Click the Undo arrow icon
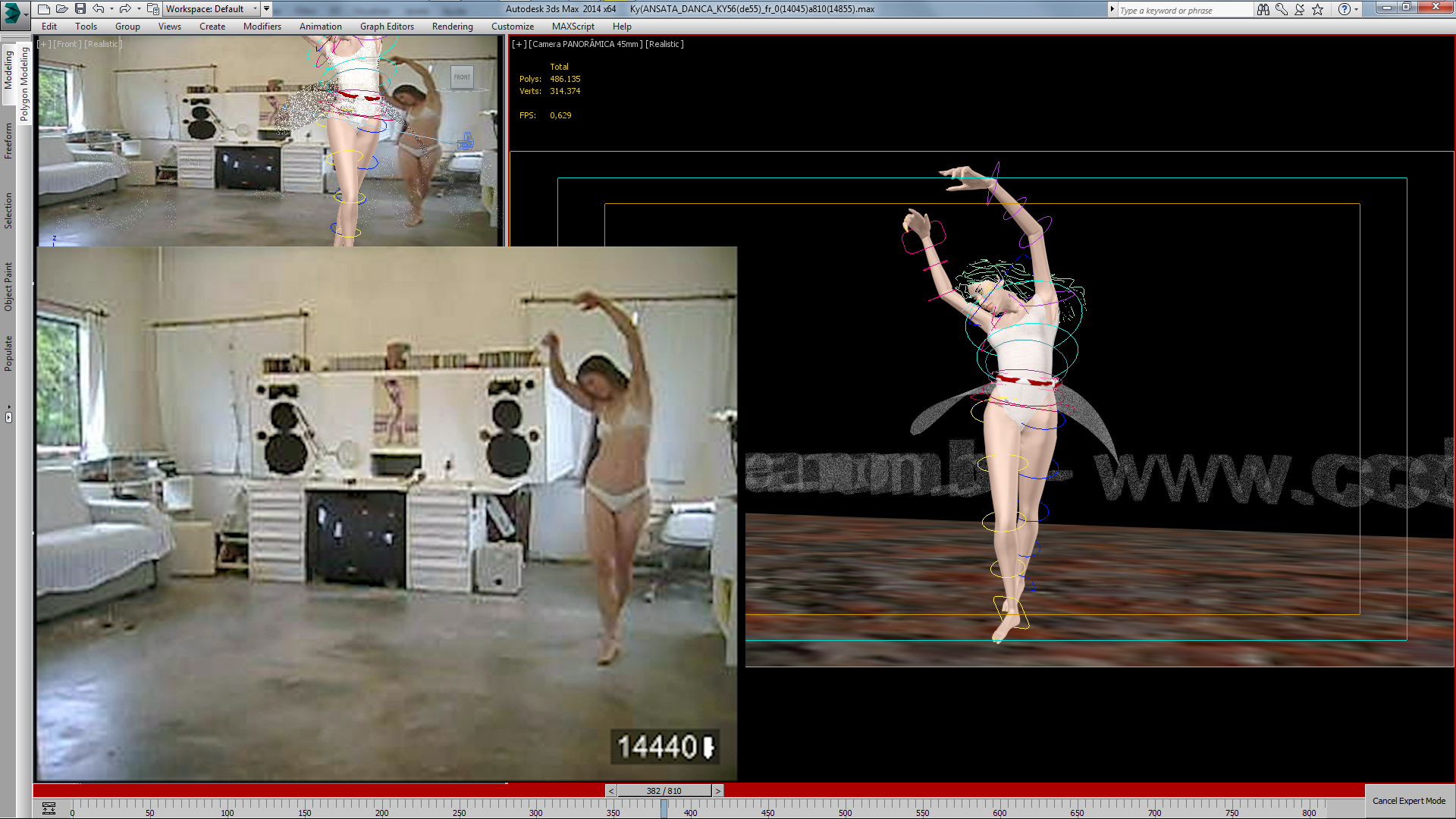The image size is (1456, 819). click(x=99, y=9)
